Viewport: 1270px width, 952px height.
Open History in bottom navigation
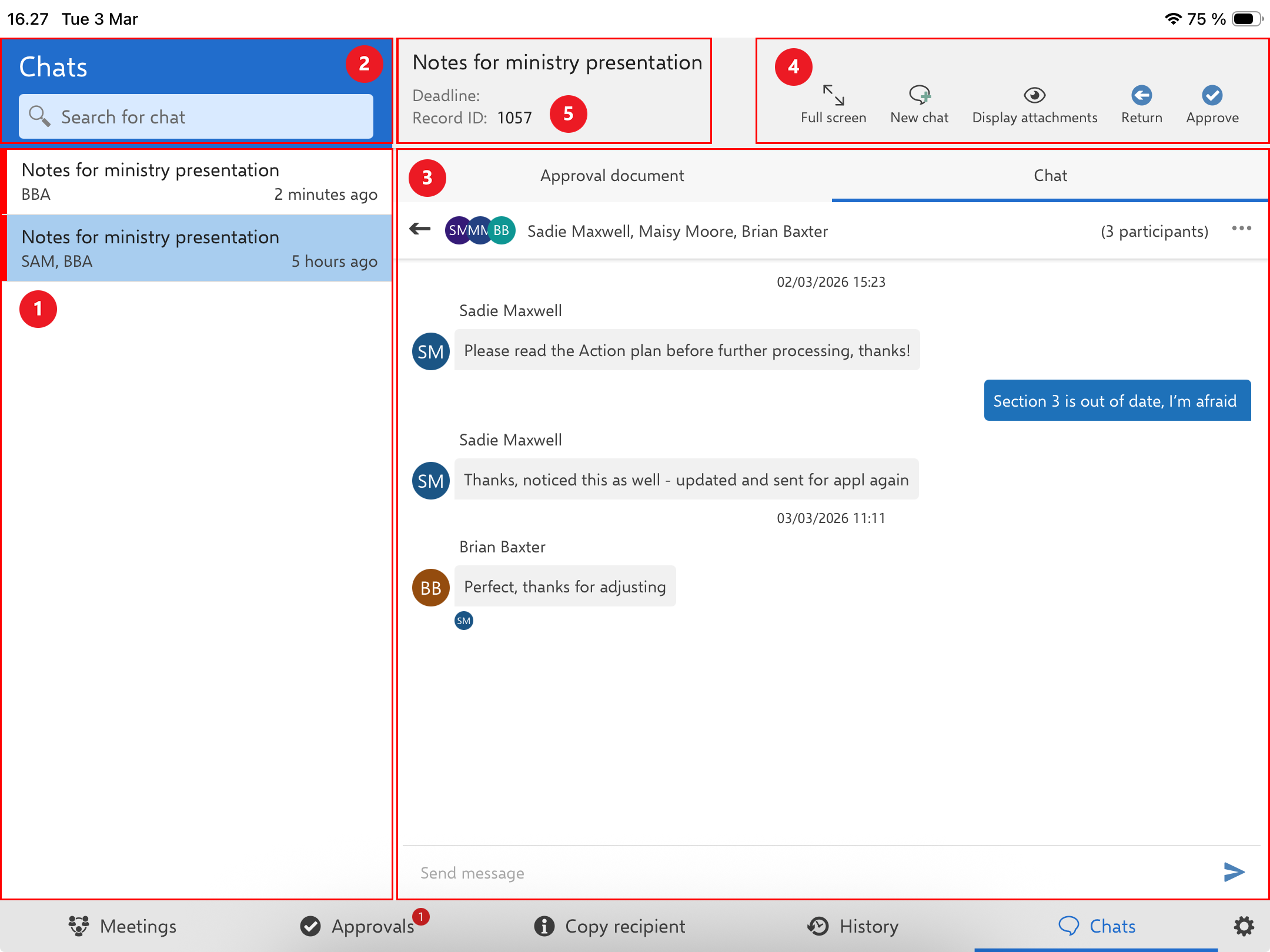[853, 926]
